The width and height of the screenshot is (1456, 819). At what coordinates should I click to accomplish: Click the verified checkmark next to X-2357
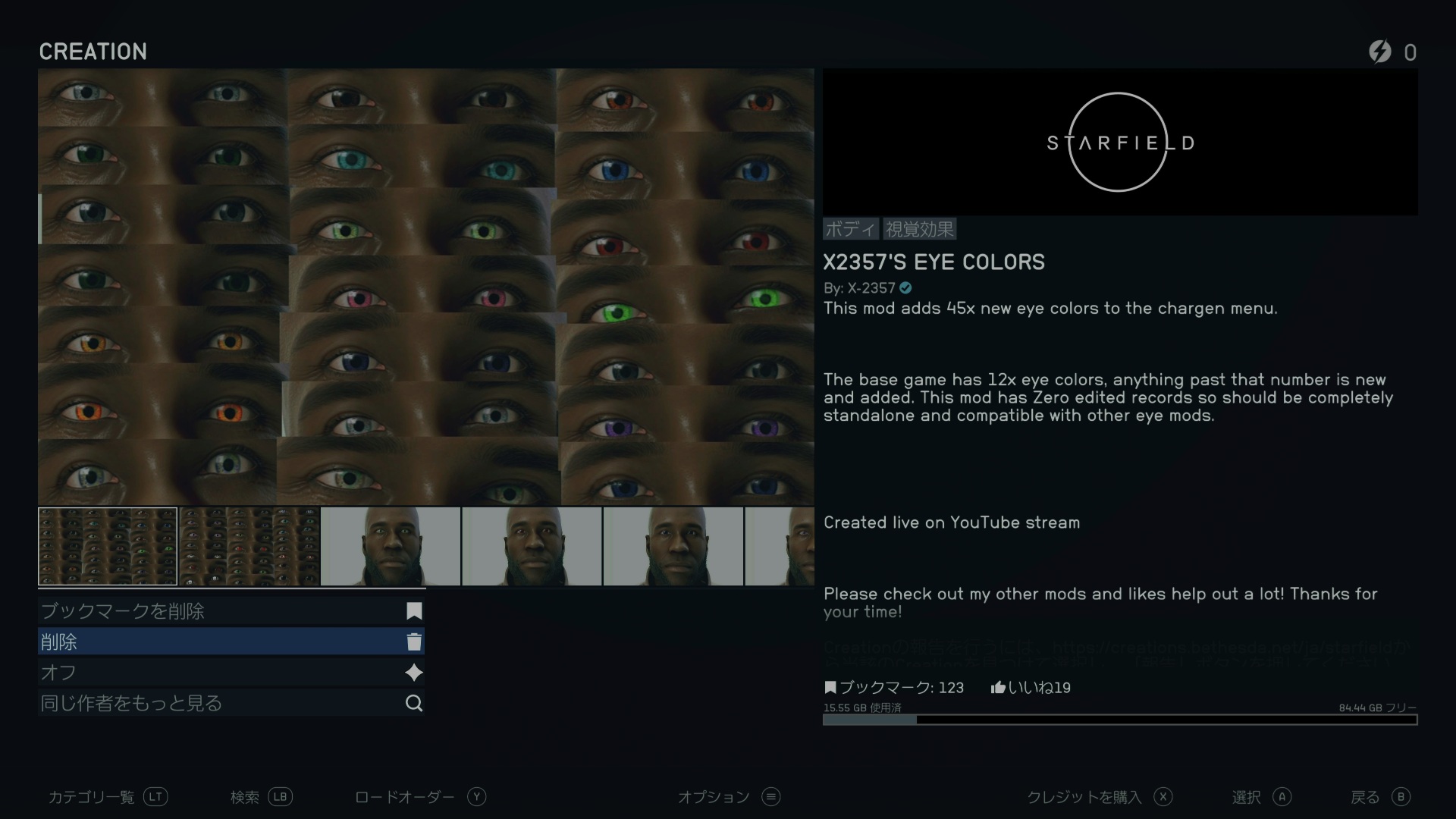pos(906,288)
